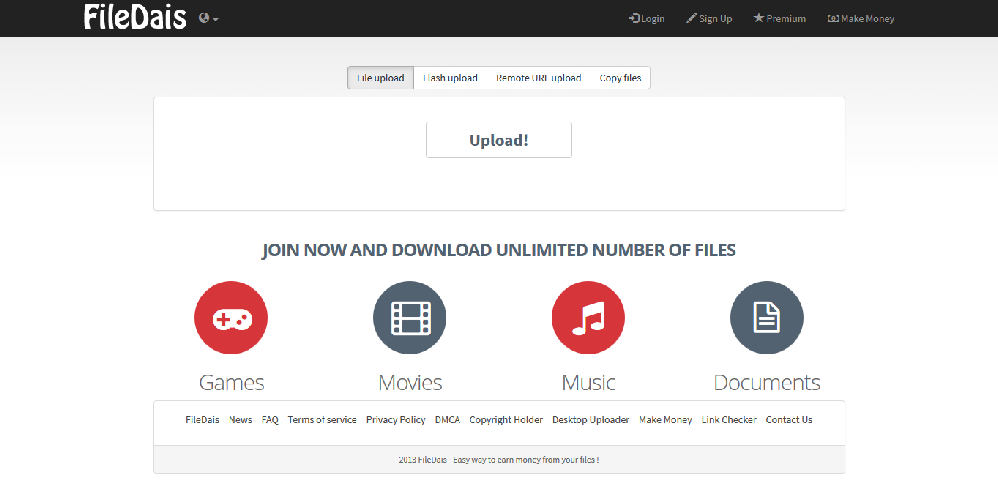Open Terms of service link
The height and width of the screenshot is (496, 998).
click(x=322, y=420)
